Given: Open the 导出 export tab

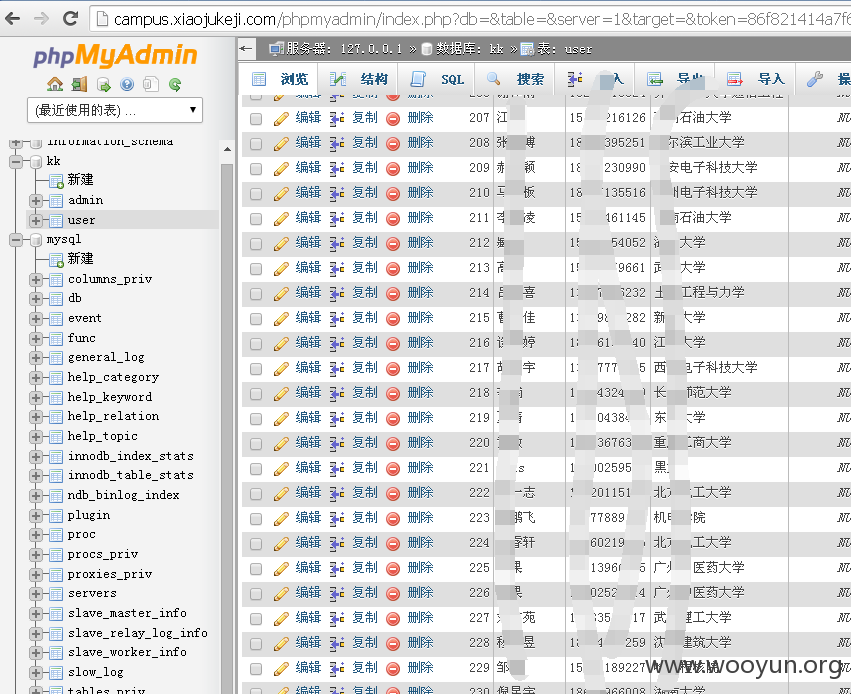Looking at the screenshot, I should click(676, 79).
